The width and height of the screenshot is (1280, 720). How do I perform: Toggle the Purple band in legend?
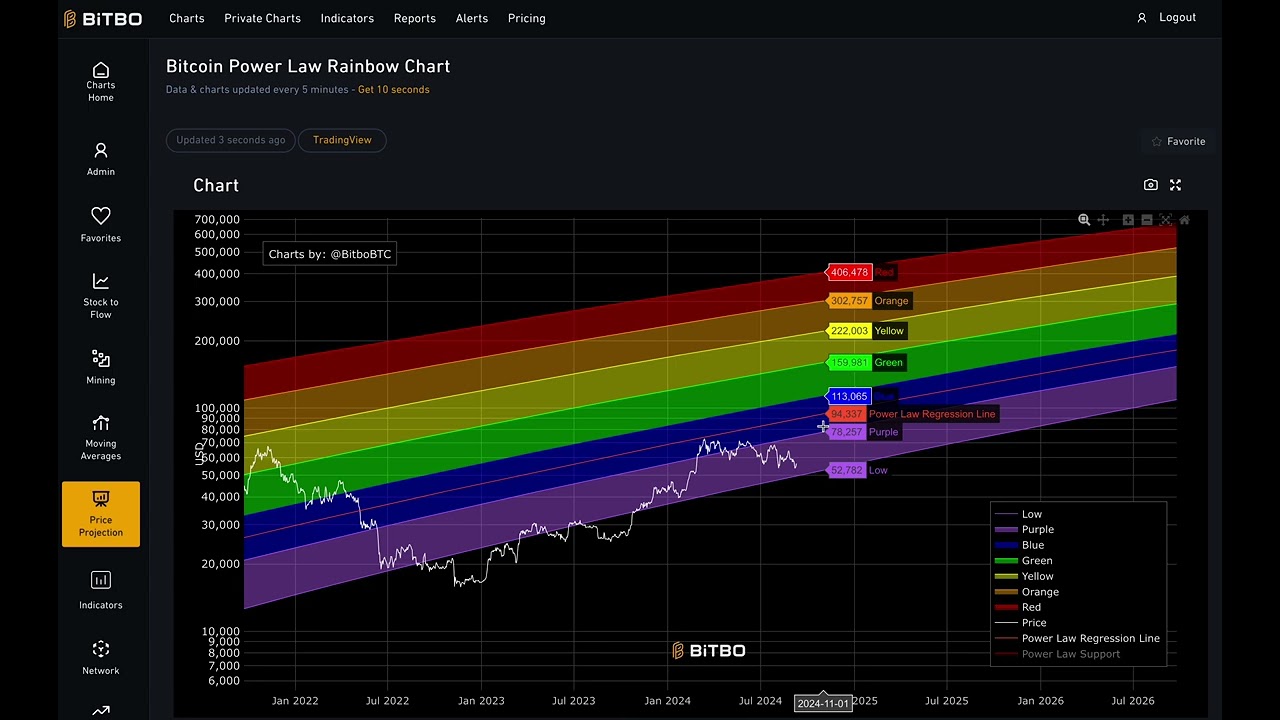click(x=1024, y=529)
